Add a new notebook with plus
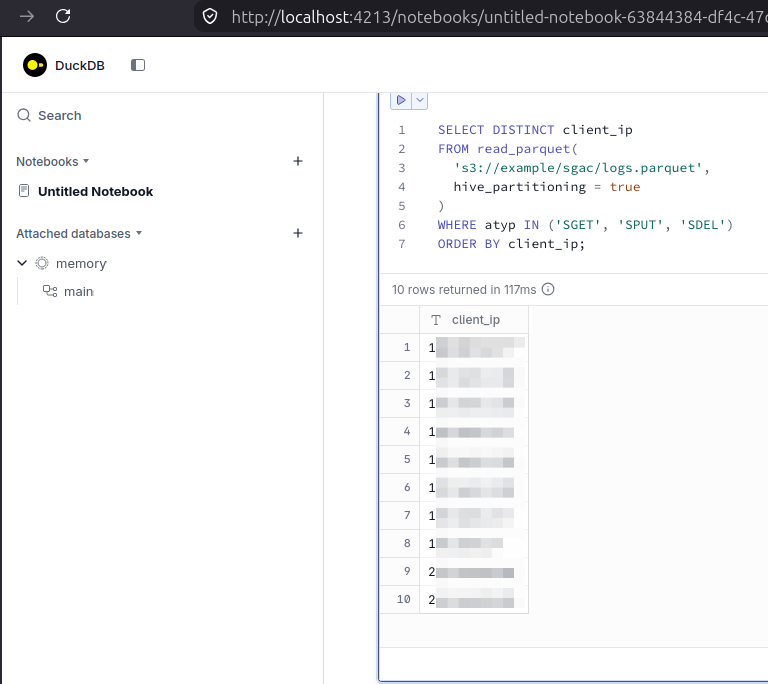This screenshot has width=768, height=684. pyautogui.click(x=298, y=161)
